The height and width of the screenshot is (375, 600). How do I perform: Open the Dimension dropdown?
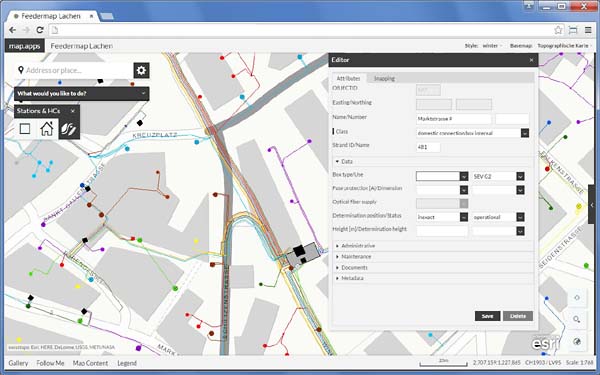click(x=520, y=190)
